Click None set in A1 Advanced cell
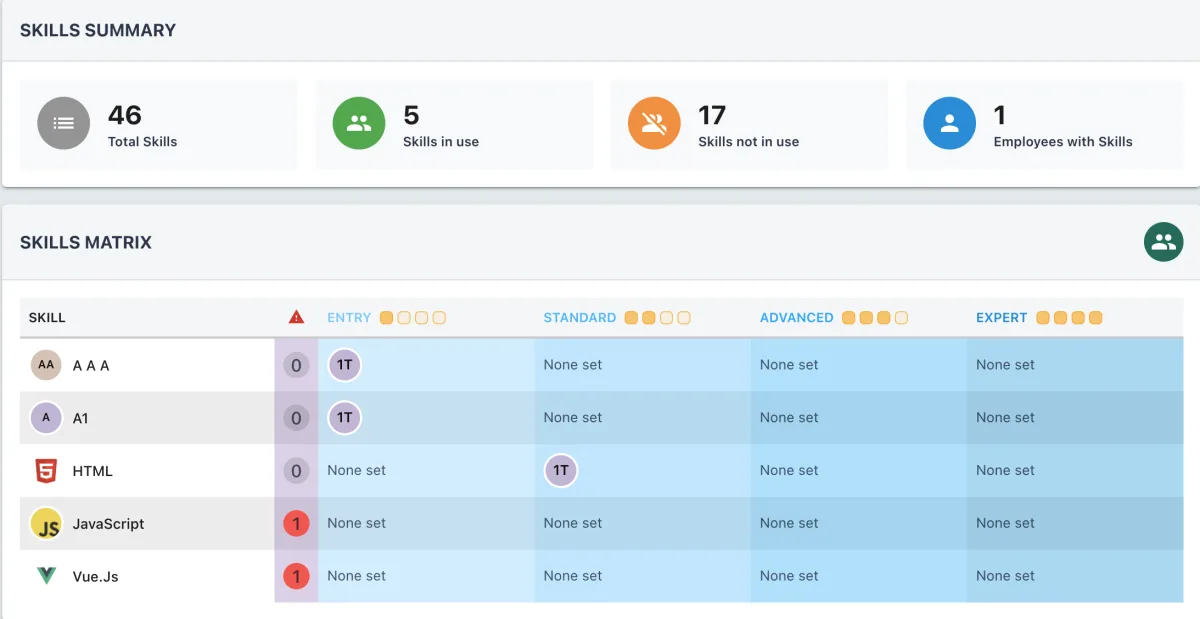1200x619 pixels. pyautogui.click(x=789, y=418)
